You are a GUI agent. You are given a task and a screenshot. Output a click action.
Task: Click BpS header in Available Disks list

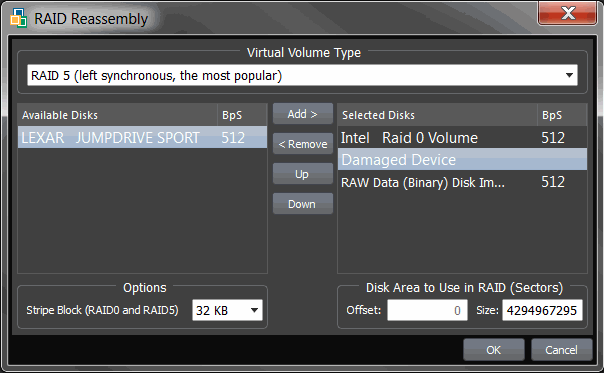[242, 115]
